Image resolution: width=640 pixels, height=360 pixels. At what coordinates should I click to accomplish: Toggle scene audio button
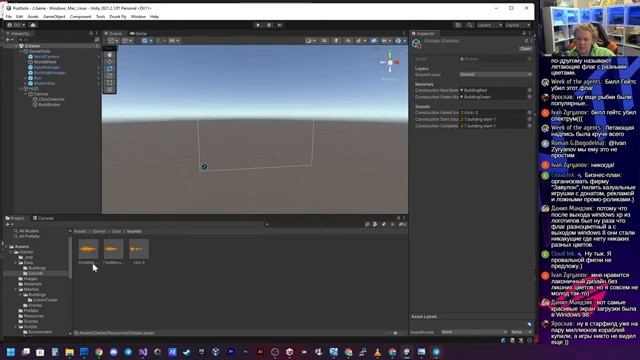pos(348,41)
